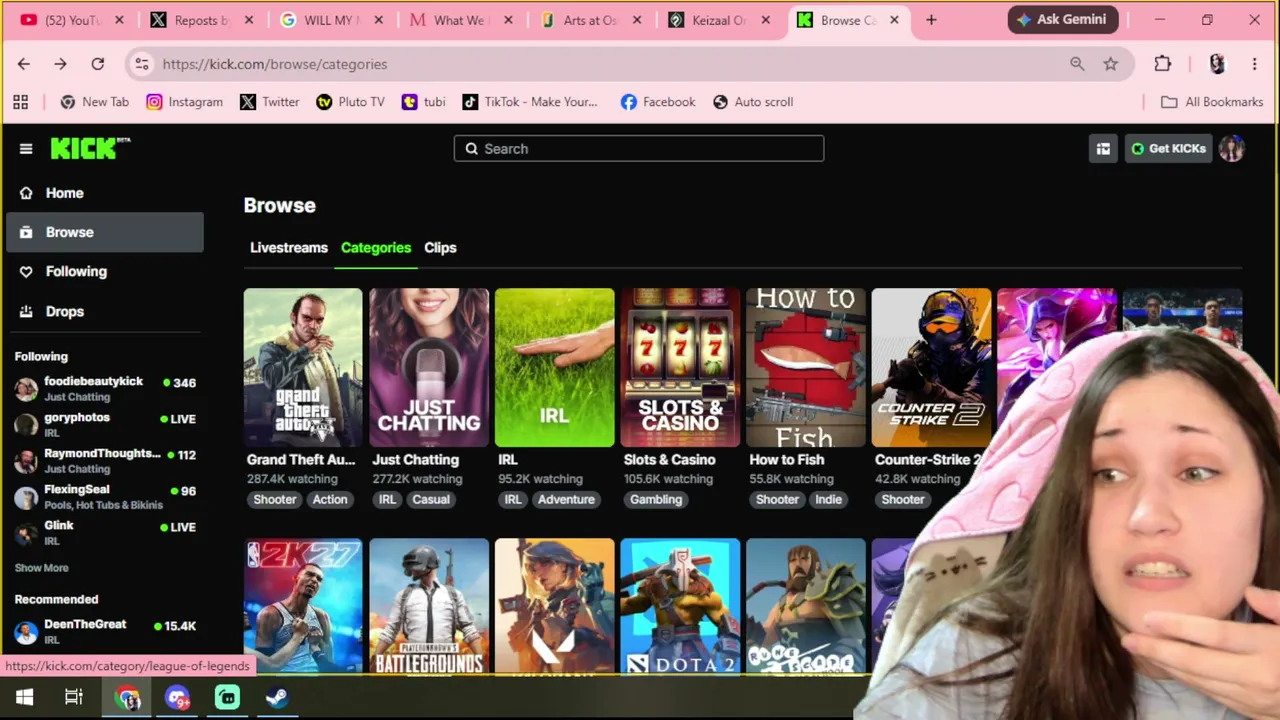
Task: Switch to the Arts at Os browser tab
Action: pos(589,20)
